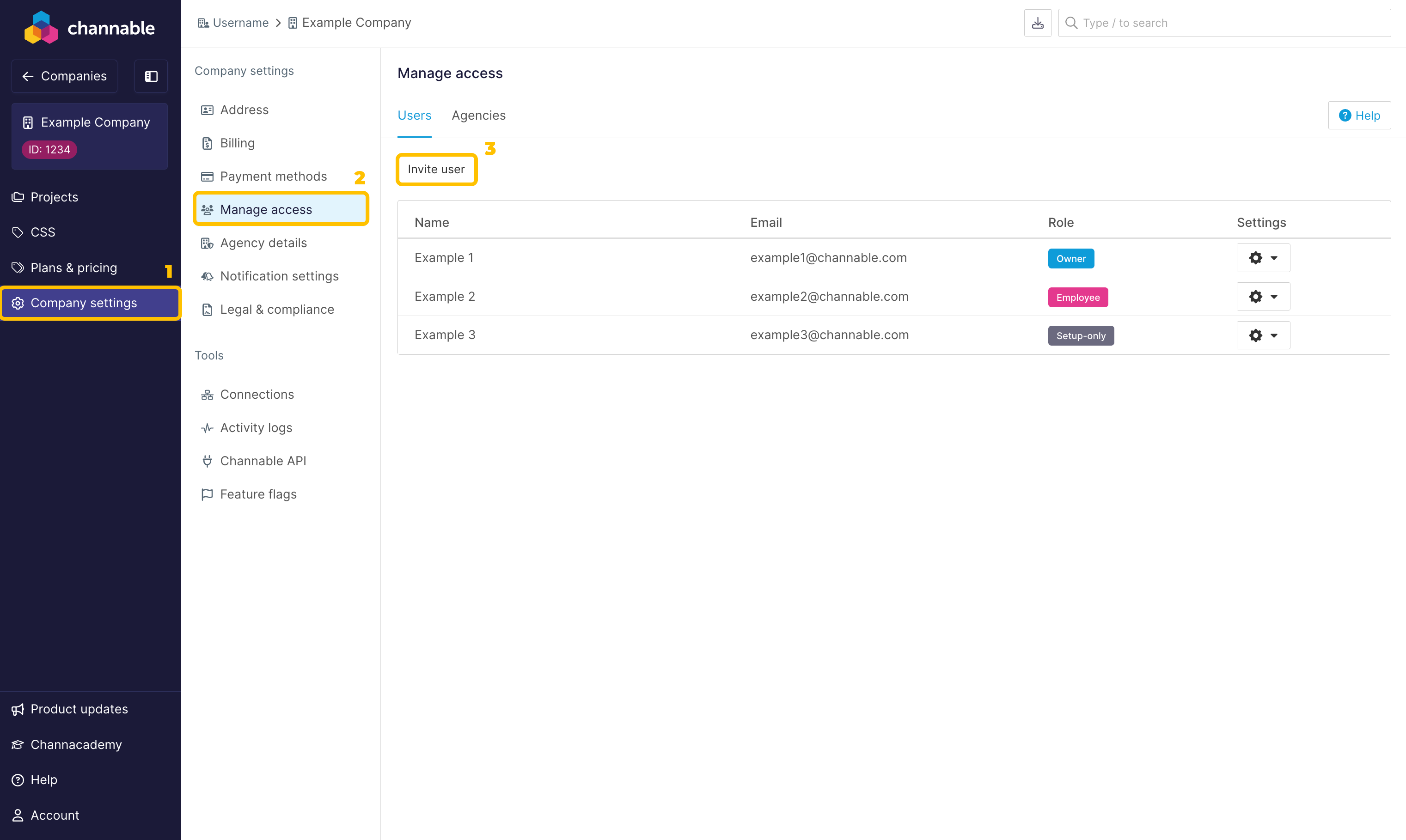1406x840 pixels.
Task: Click the Invite user button
Action: click(436, 169)
